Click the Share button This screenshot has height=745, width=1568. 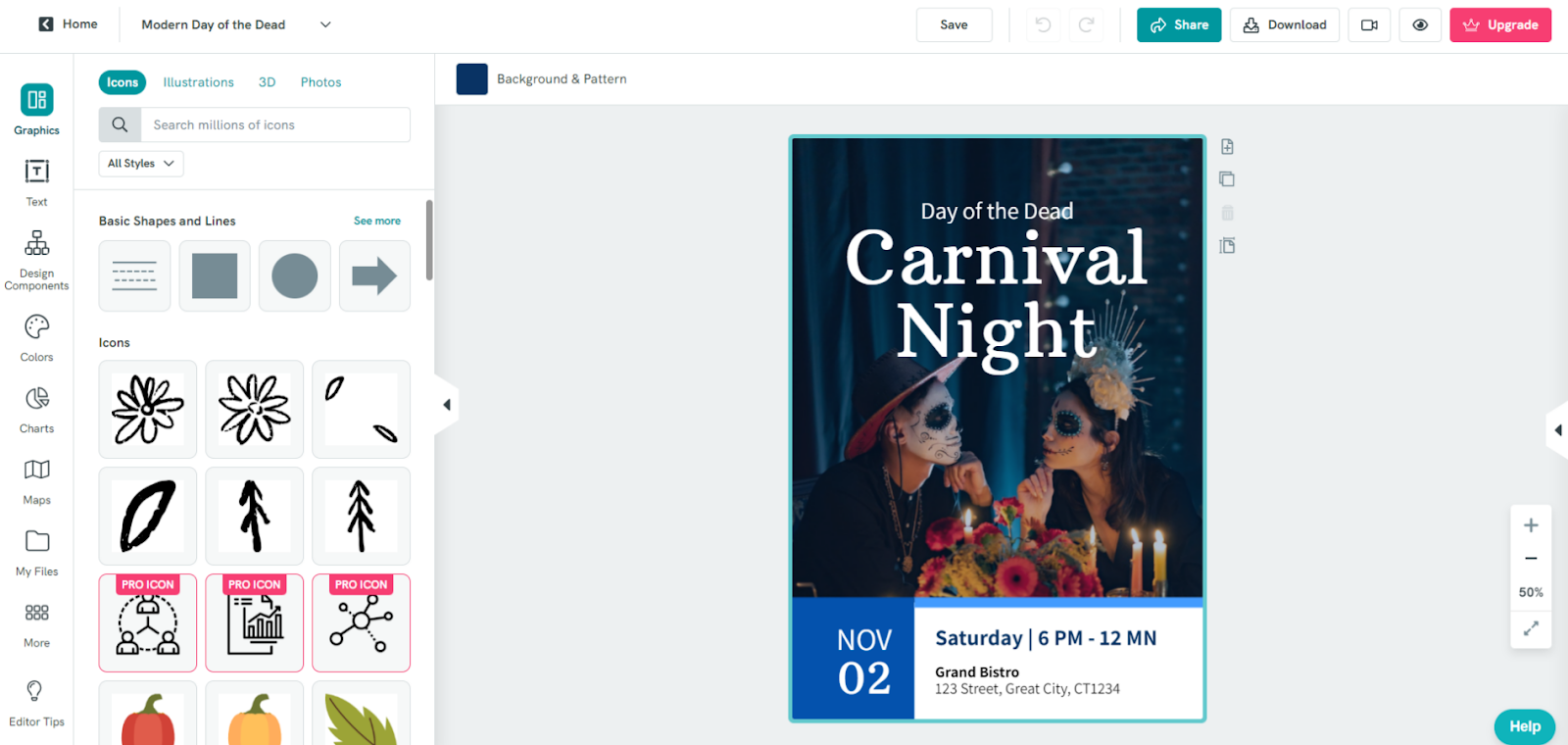(x=1179, y=25)
